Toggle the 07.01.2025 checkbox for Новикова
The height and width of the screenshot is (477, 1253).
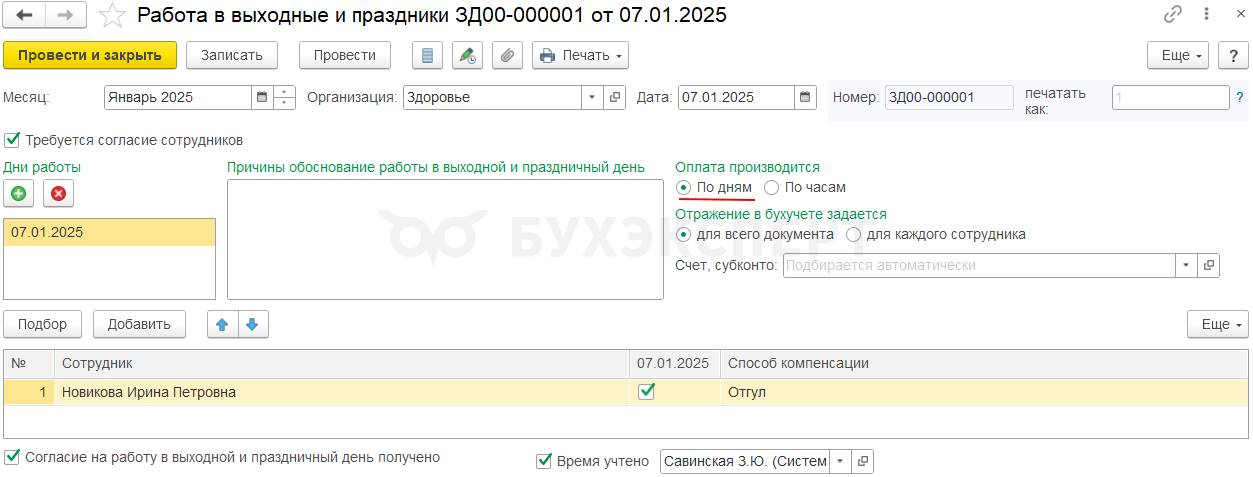pos(646,391)
